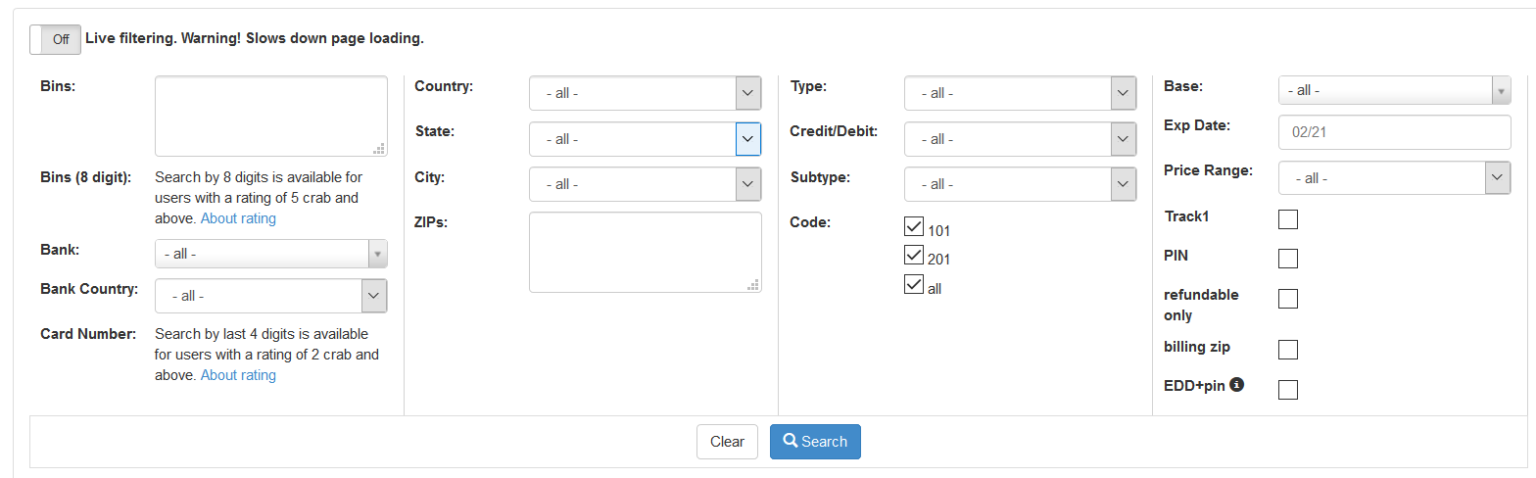The width and height of the screenshot is (1536, 478).
Task: Focus the Exp Date input field
Action: 1394,132
